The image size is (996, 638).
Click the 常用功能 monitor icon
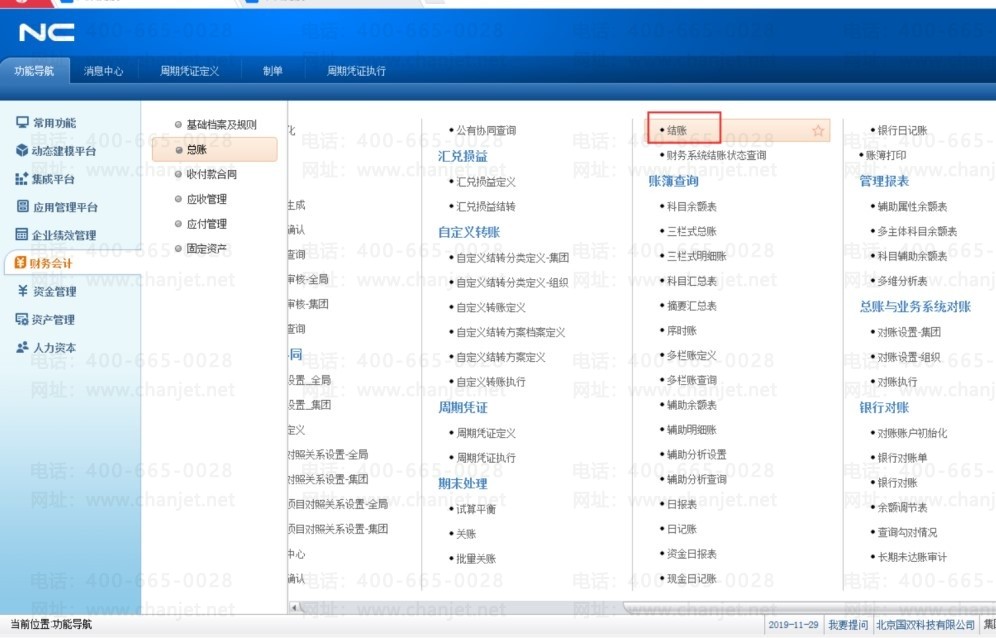(22, 122)
